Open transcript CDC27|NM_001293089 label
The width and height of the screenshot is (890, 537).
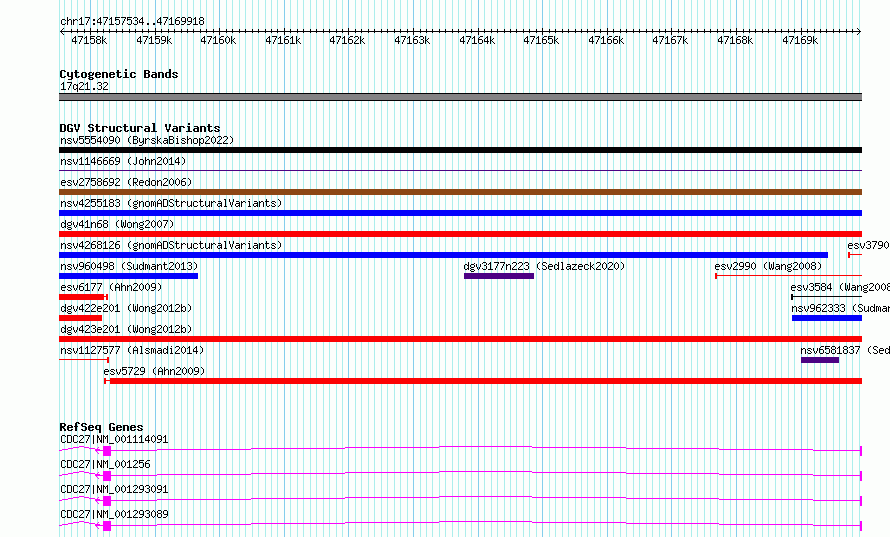point(114,514)
